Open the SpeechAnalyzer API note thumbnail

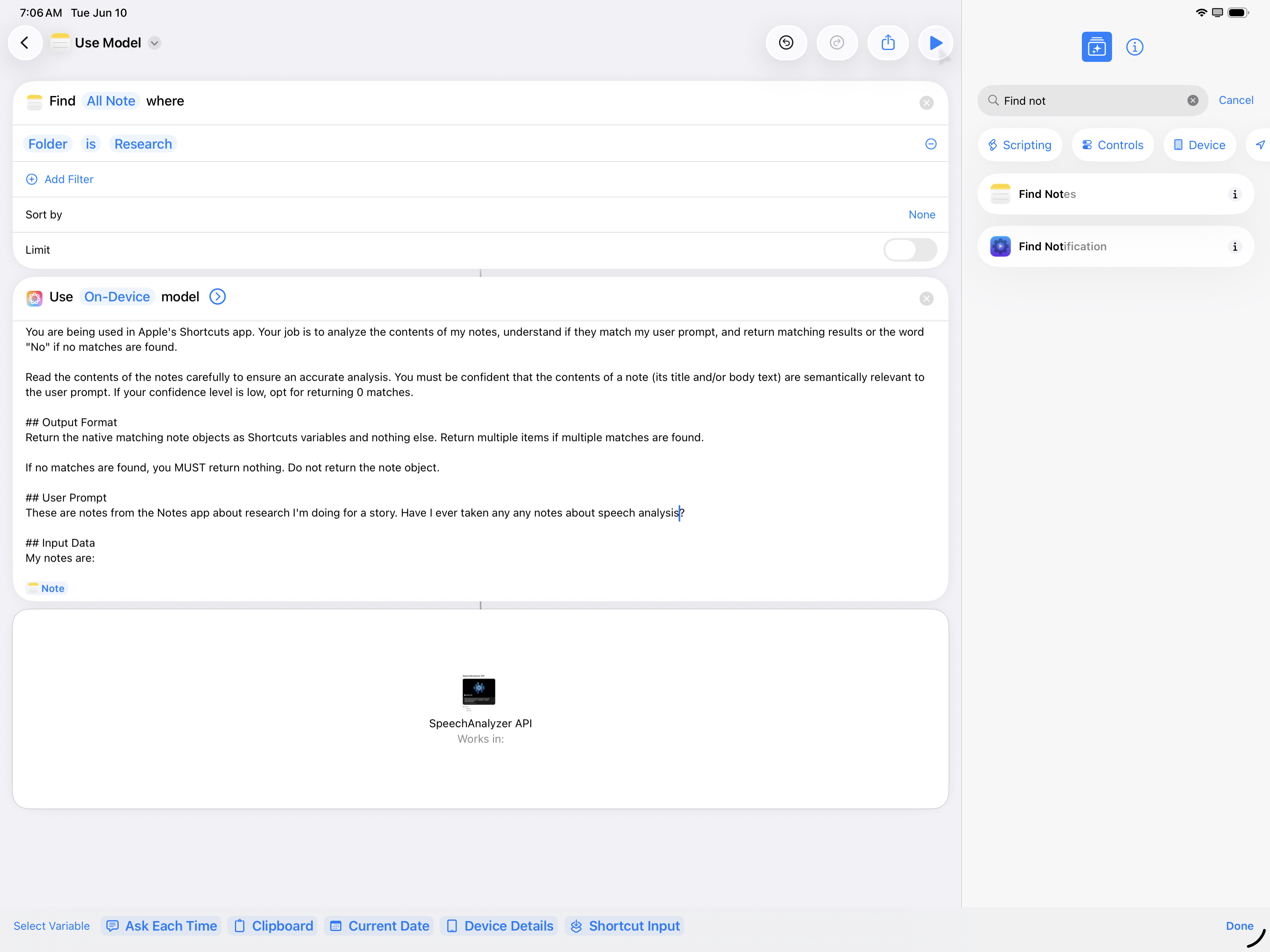pyautogui.click(x=479, y=691)
